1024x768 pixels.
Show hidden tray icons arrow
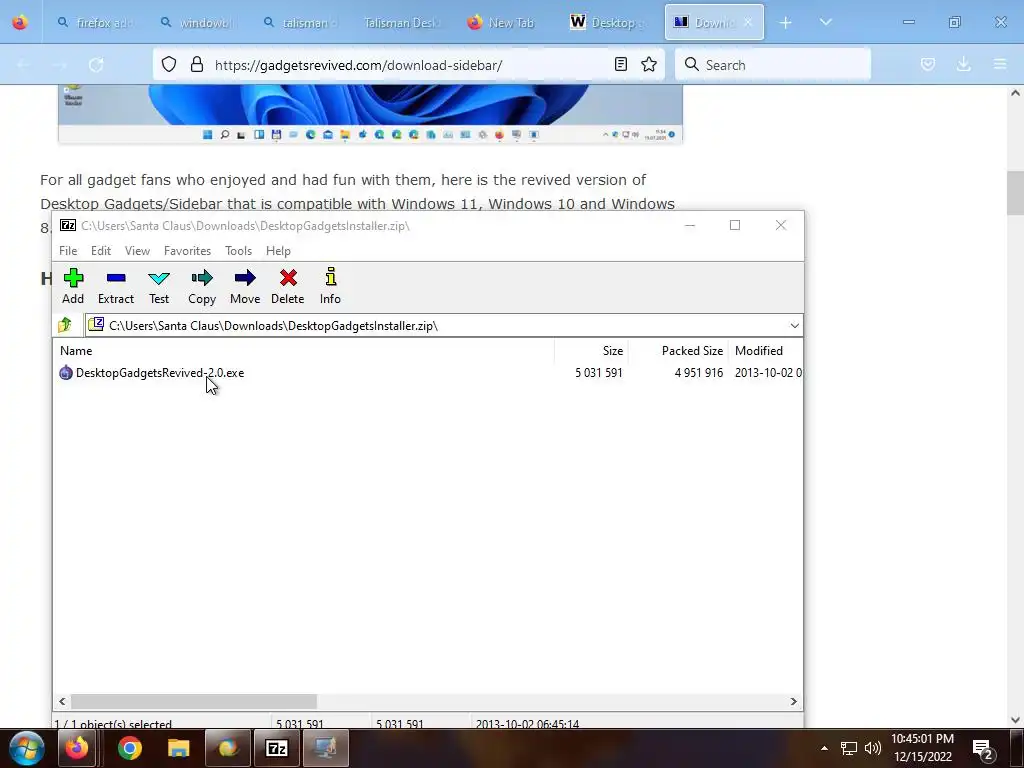824,748
